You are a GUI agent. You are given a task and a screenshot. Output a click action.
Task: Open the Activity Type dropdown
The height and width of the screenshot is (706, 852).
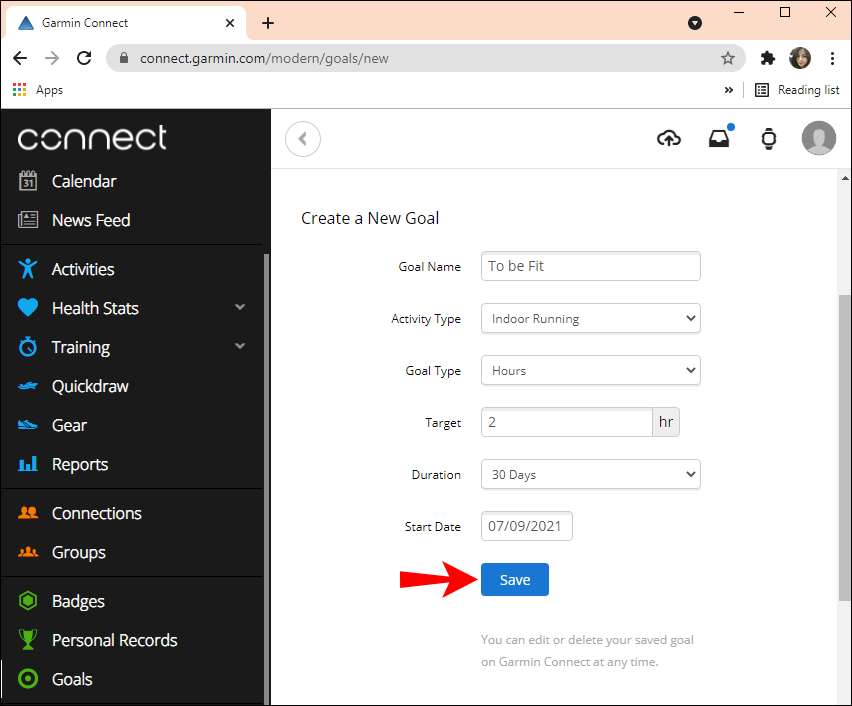point(590,319)
